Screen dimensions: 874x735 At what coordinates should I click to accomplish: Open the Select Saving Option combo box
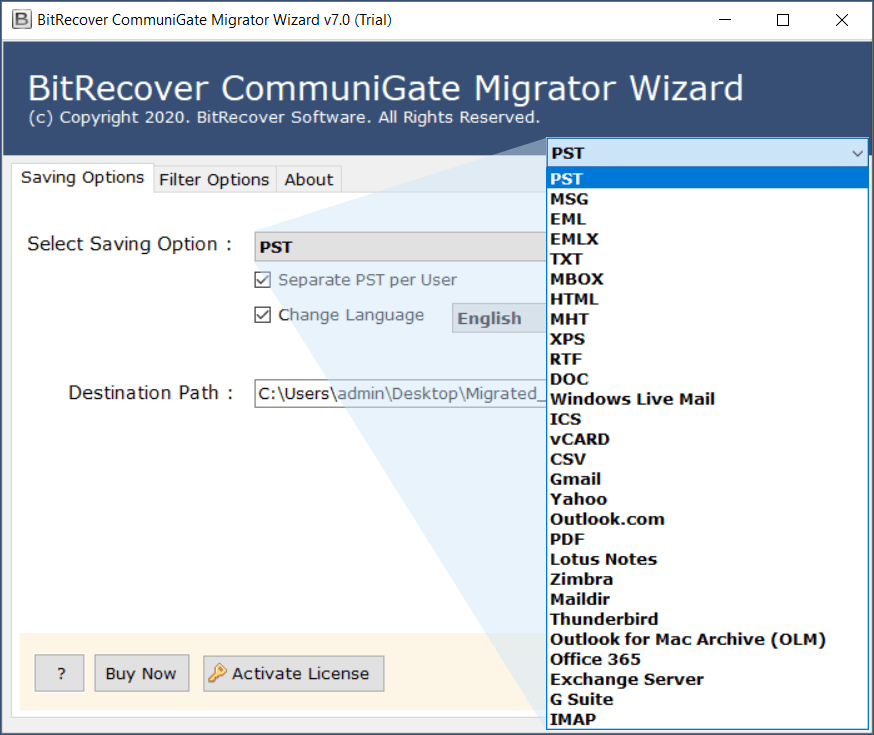click(400, 247)
